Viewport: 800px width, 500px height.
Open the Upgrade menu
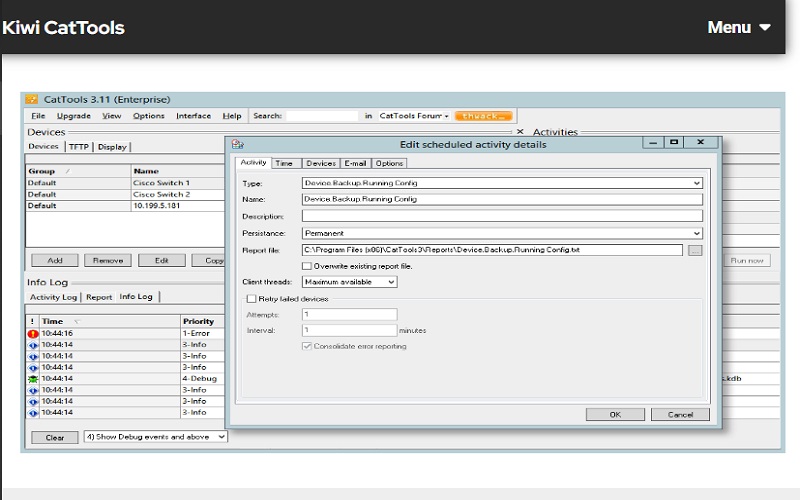click(73, 116)
